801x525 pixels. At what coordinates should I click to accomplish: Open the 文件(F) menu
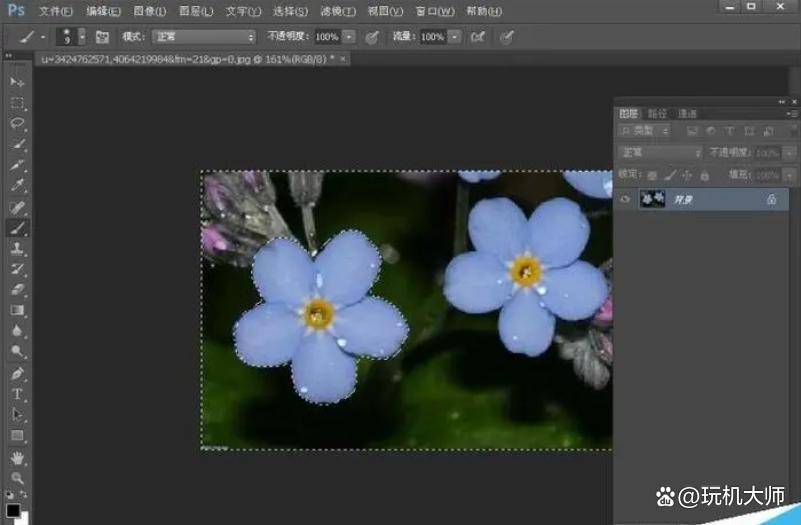coord(56,11)
